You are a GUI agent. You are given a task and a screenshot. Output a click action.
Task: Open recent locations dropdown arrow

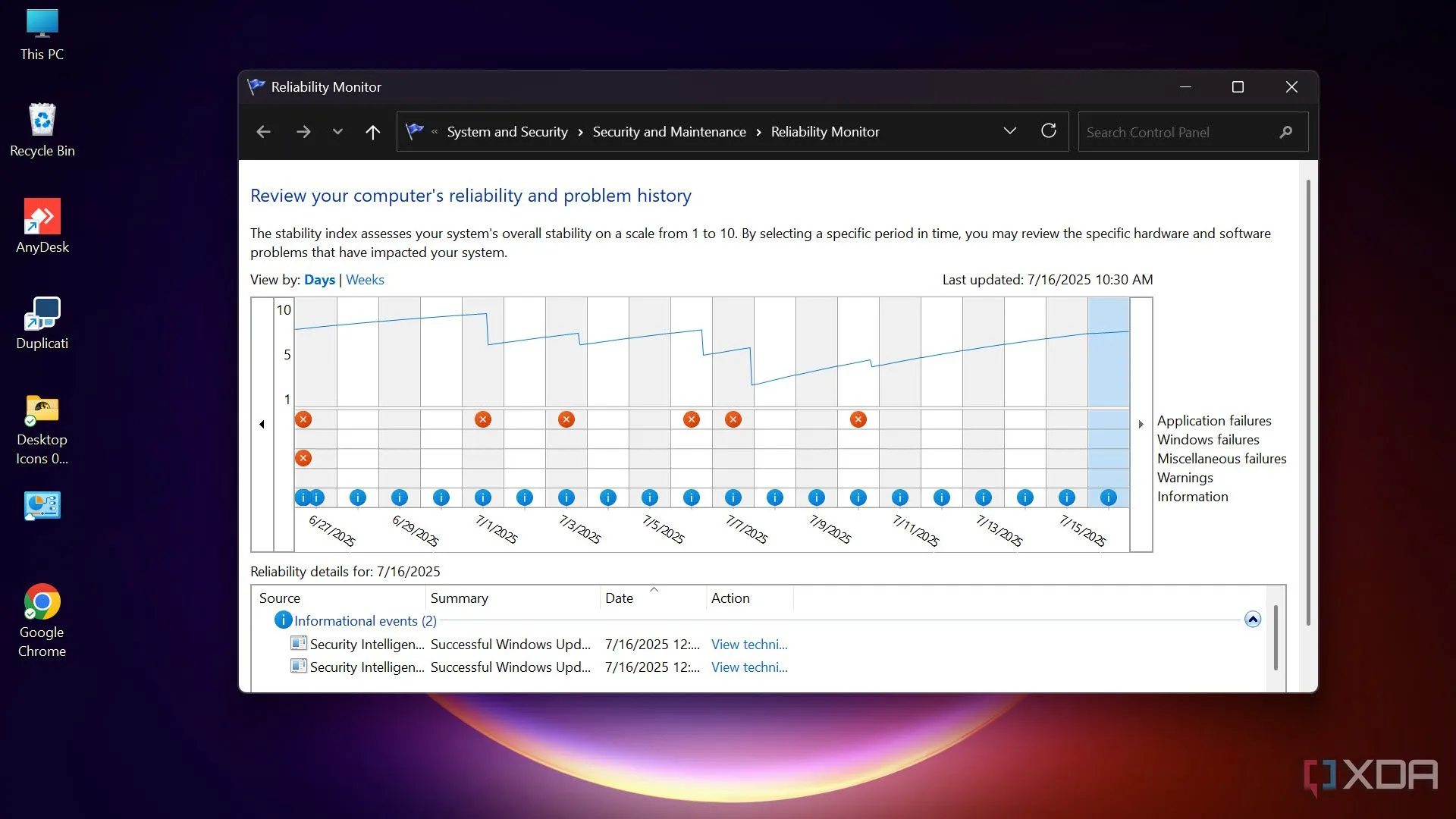[337, 132]
